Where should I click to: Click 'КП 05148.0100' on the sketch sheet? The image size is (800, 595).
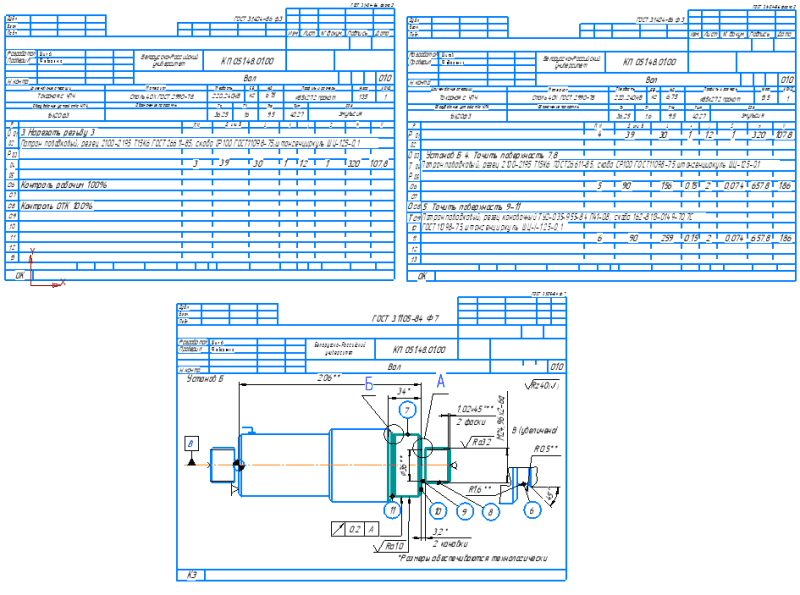[x=419, y=350]
